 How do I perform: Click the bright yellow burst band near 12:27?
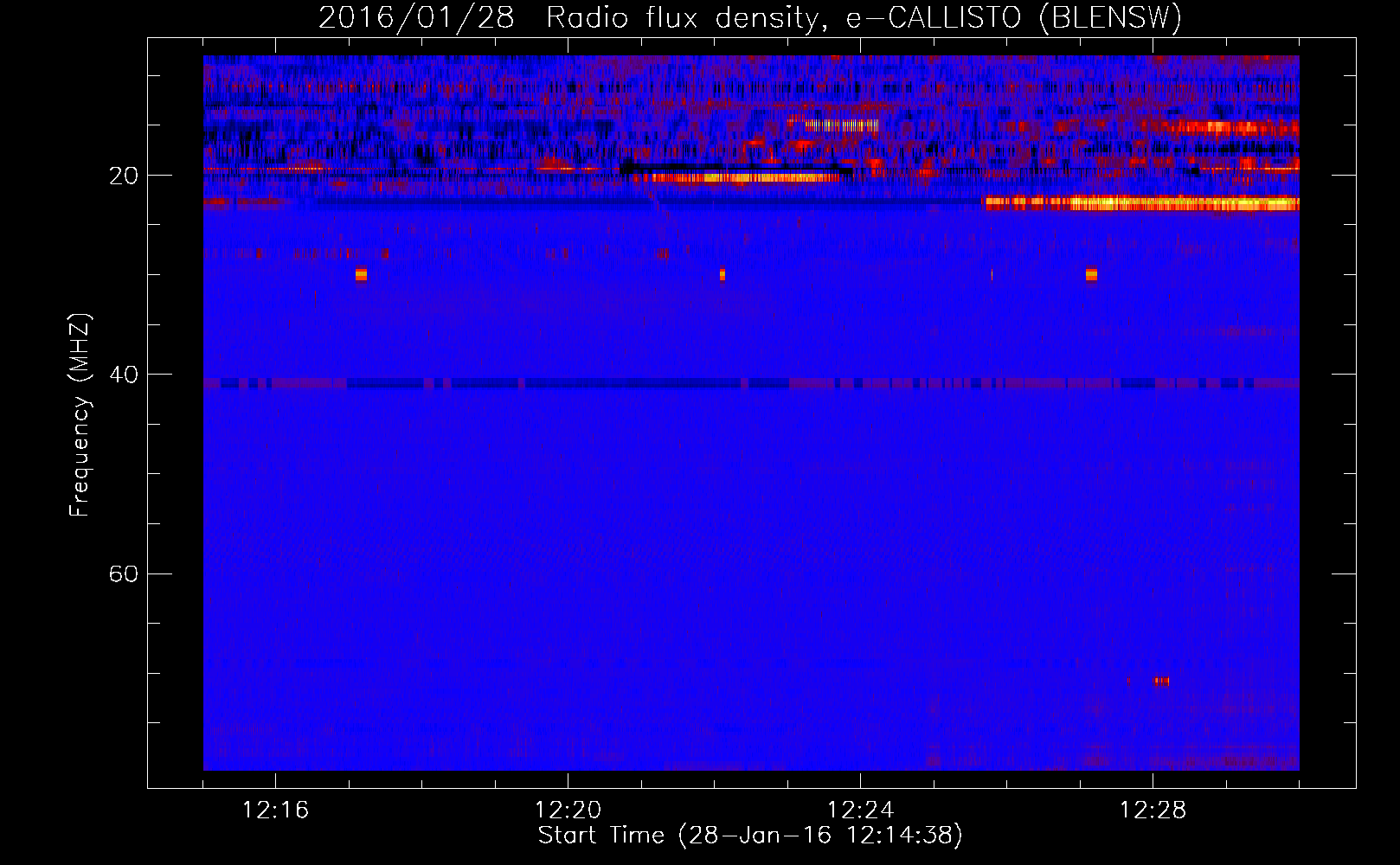tap(1141, 204)
